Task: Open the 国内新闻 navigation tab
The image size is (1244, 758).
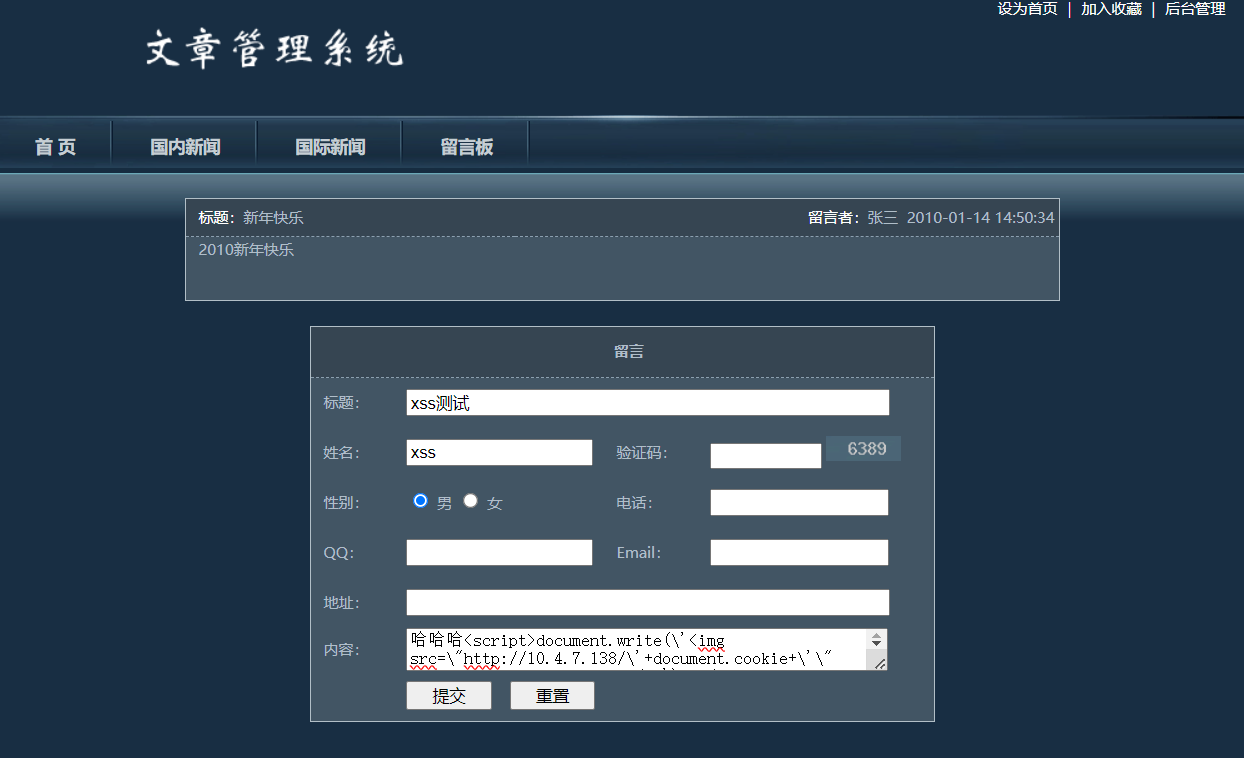Action: 185,147
